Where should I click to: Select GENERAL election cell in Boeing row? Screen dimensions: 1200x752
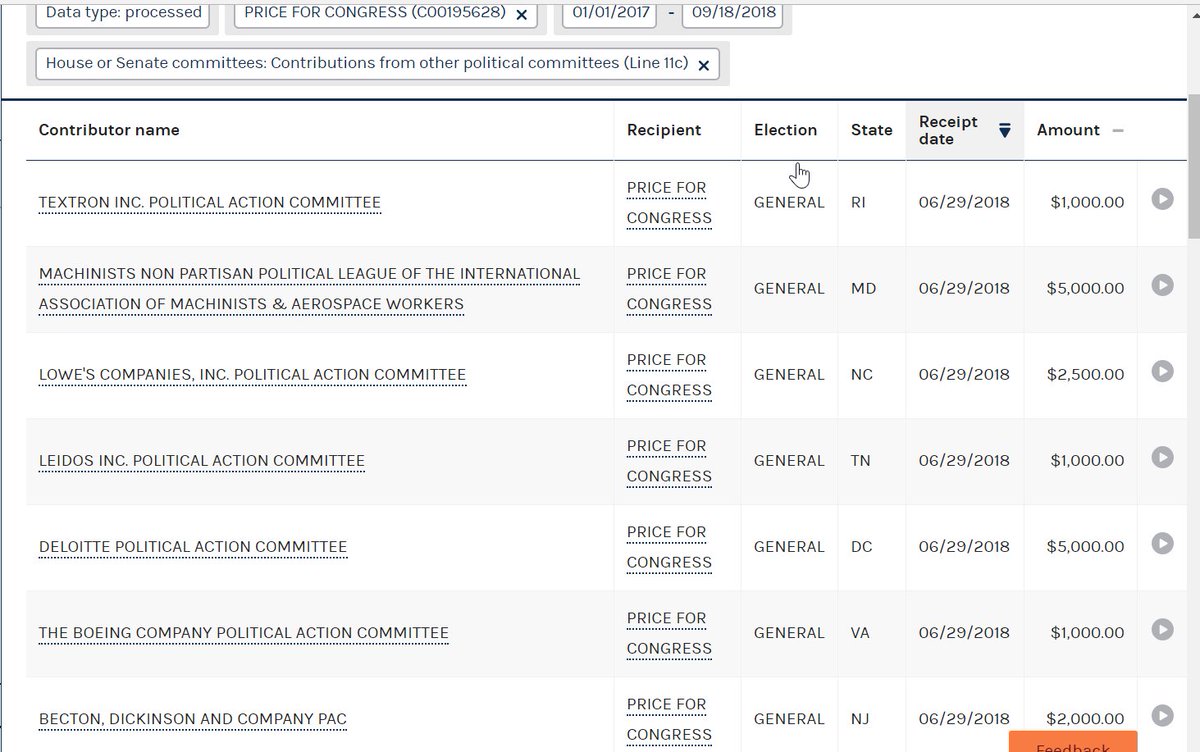(789, 632)
